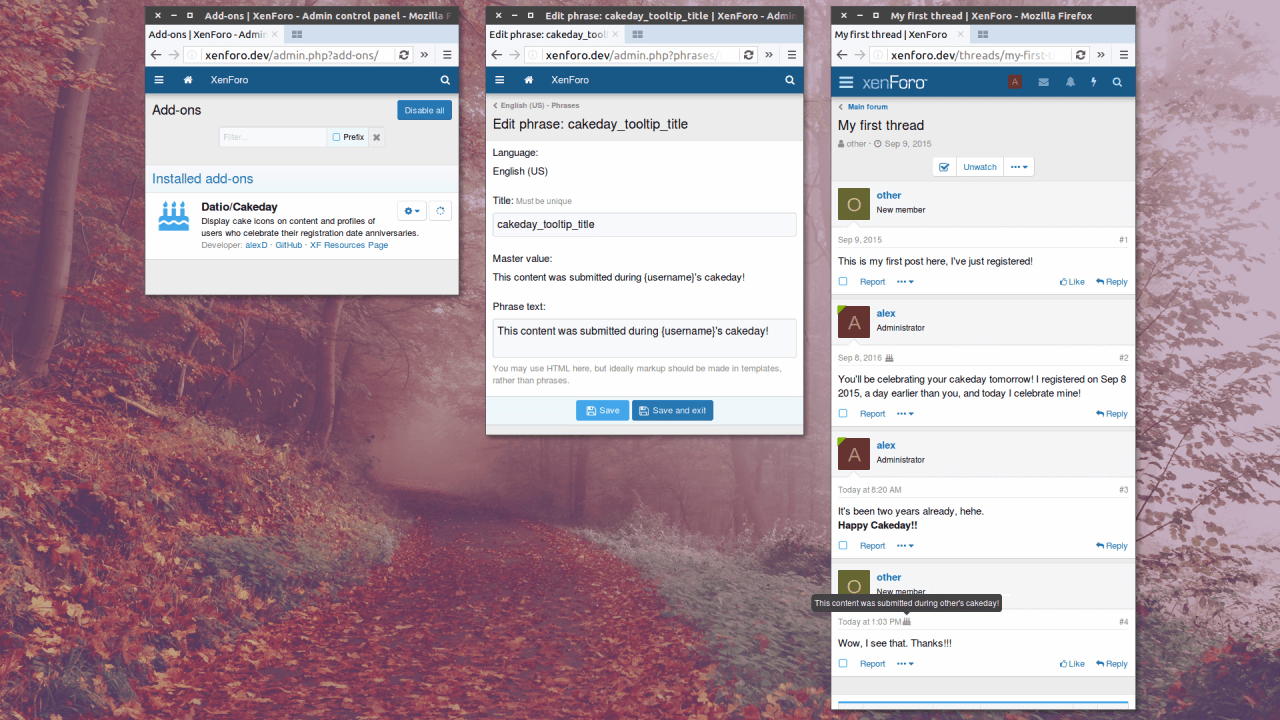Screen dimensions: 1280x720
Task: Expand toolbar overflow chevron in Edit phrase browser
Action: pos(769,55)
